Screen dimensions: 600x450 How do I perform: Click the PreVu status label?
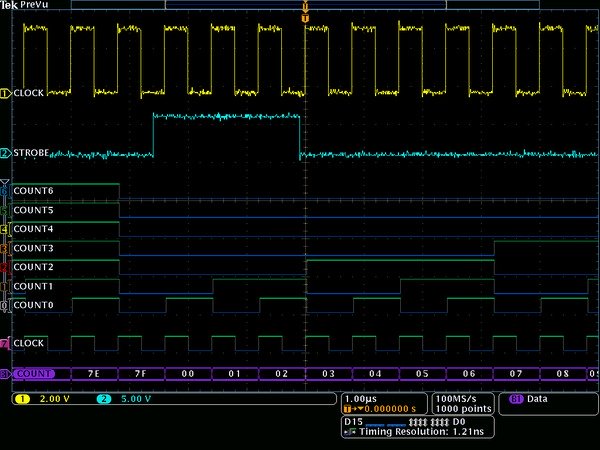(x=35, y=5)
